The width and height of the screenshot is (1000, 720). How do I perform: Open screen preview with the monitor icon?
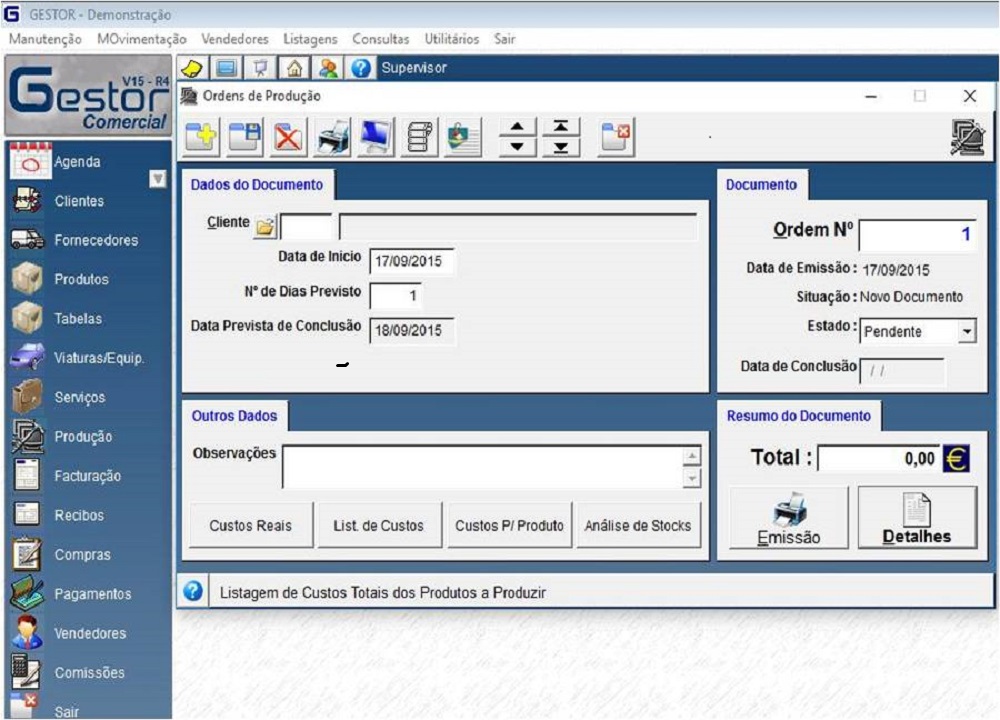(377, 137)
